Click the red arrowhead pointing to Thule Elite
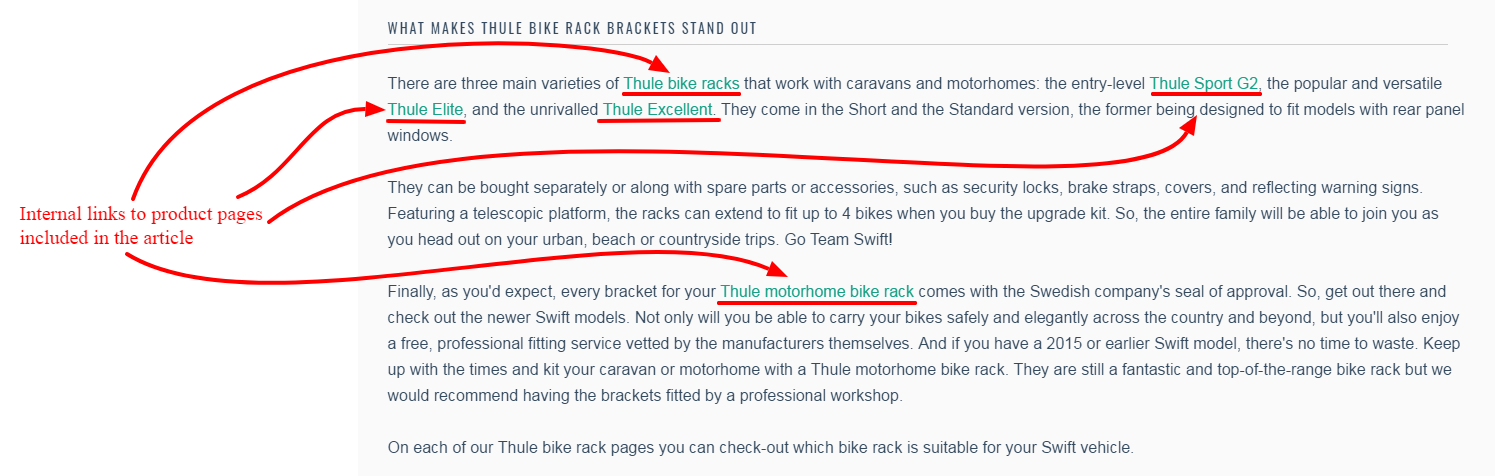The height and width of the screenshot is (476, 1495). (372, 109)
